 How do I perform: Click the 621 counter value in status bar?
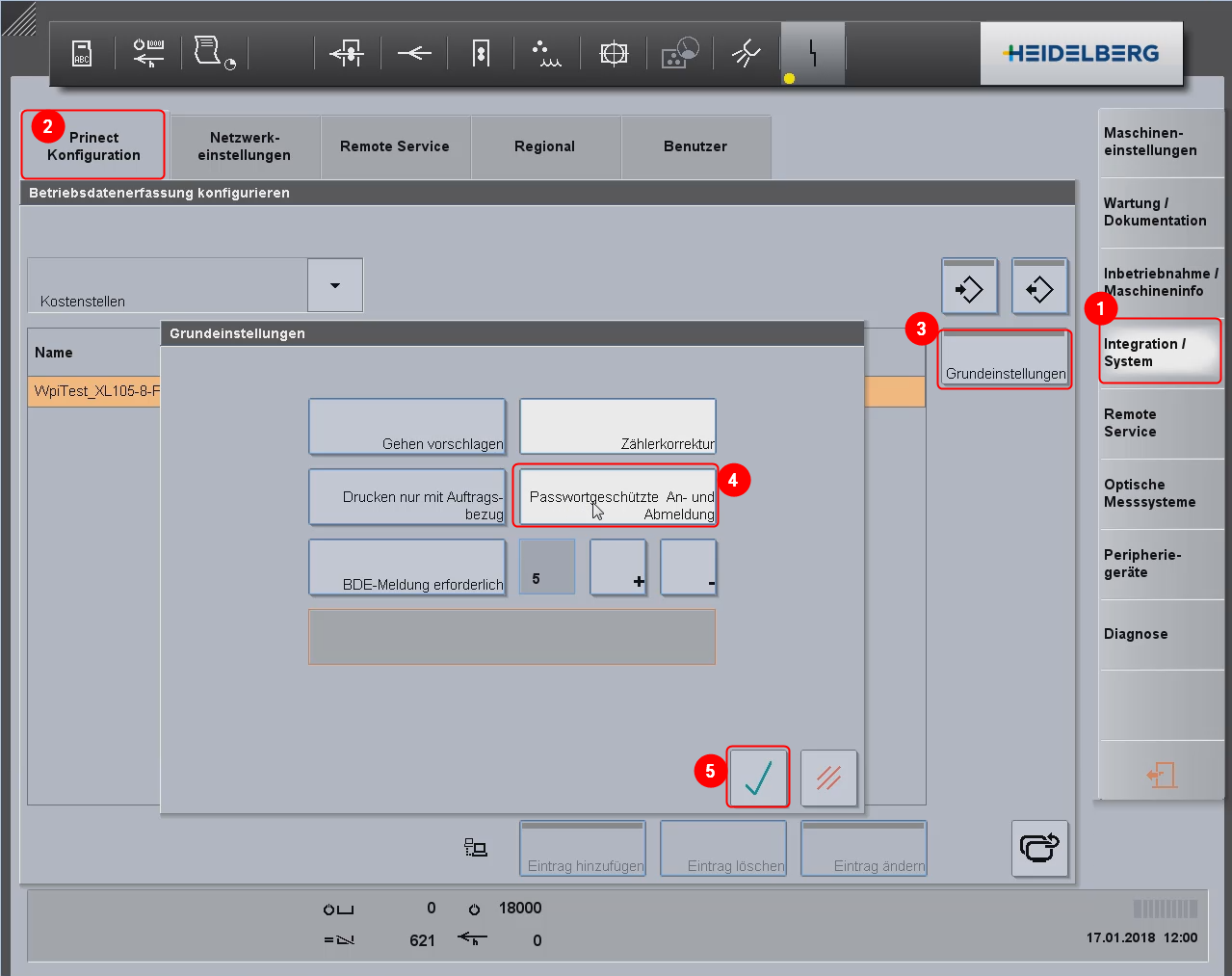click(x=422, y=940)
